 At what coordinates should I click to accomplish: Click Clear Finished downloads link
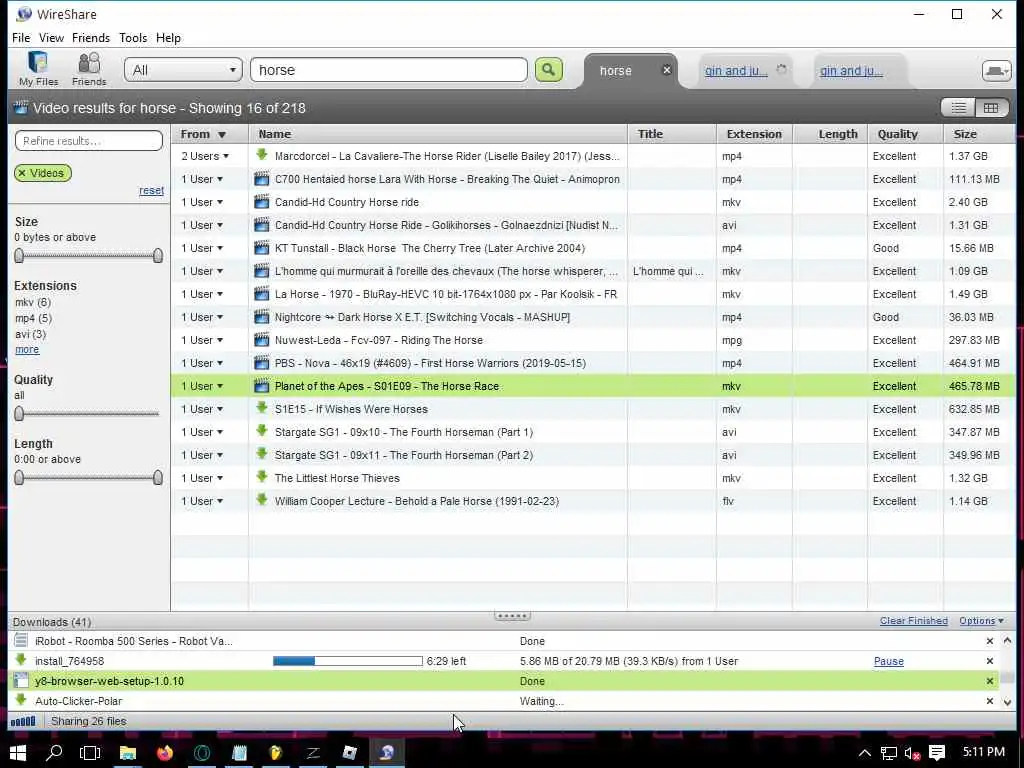914,620
